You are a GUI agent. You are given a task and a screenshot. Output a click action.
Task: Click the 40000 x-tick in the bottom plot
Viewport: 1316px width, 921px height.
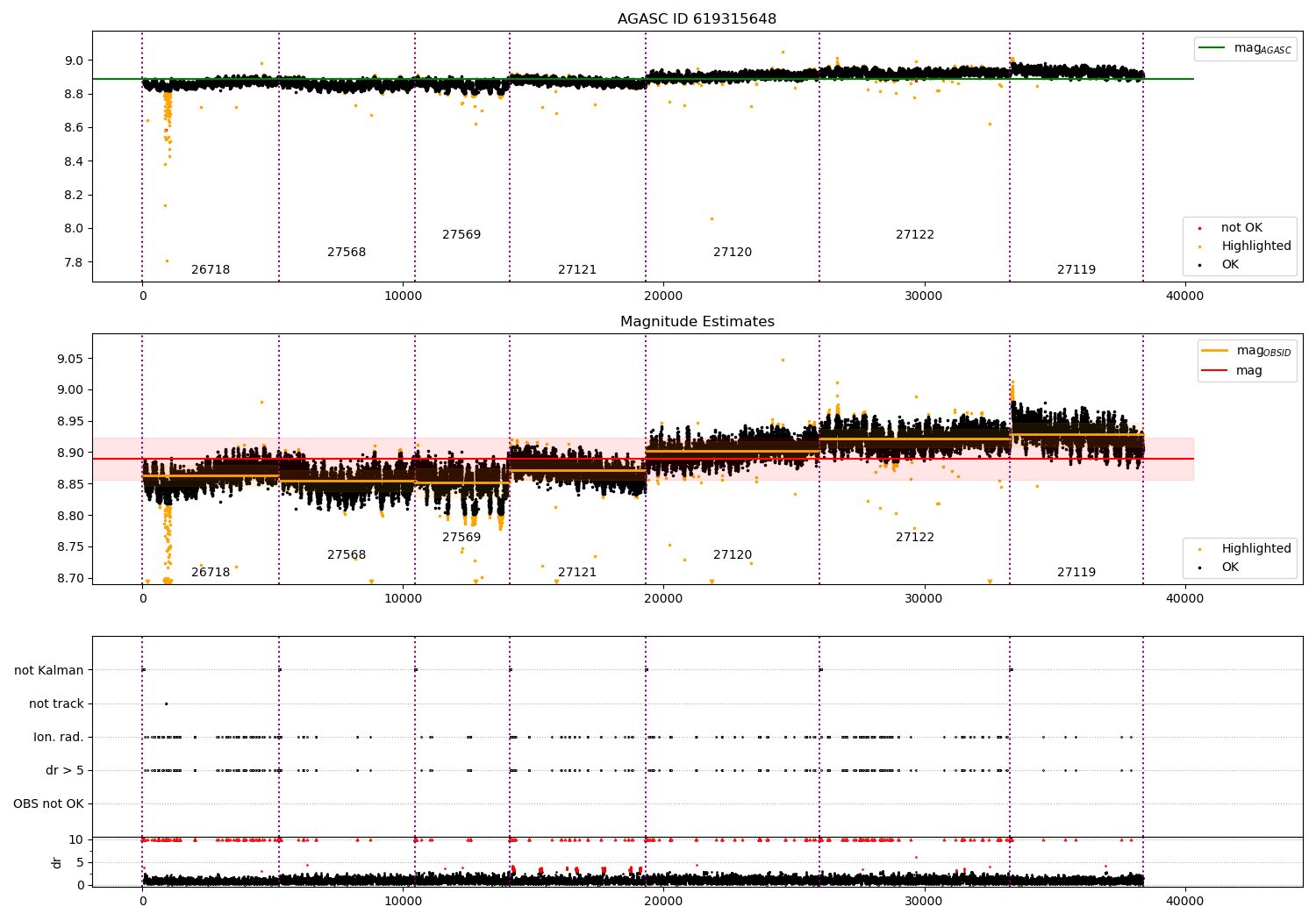click(x=1184, y=902)
